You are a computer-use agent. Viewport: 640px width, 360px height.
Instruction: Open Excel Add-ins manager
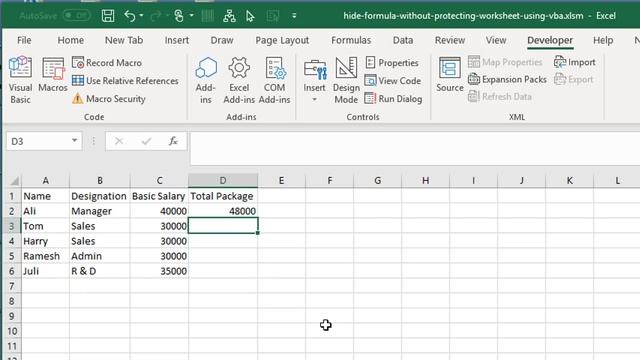coord(239,80)
